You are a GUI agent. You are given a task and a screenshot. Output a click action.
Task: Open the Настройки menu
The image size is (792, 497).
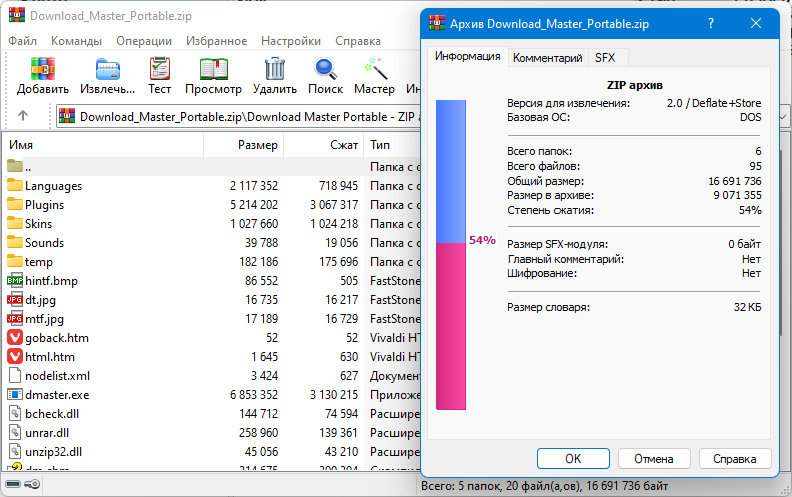pyautogui.click(x=291, y=41)
